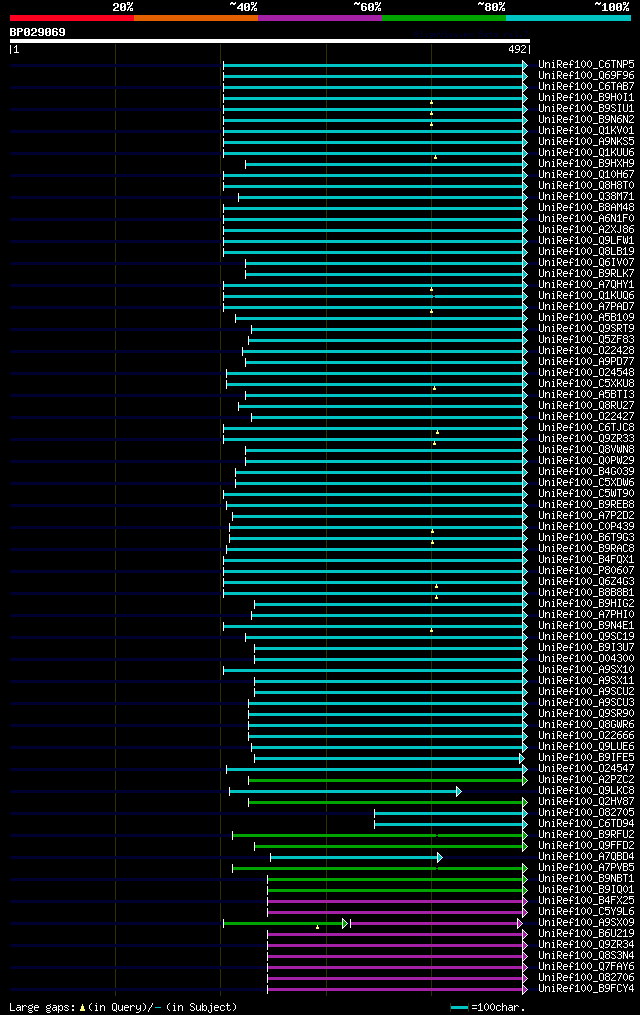640x1015 pixels.
Task: Select the UniRef100_B4FQX1 label
Action: 586,560
